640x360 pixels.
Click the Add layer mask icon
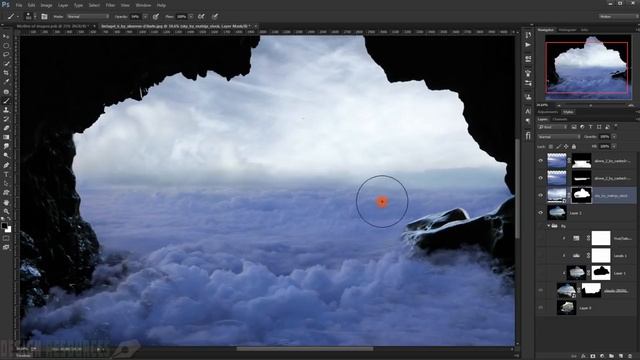coord(593,356)
